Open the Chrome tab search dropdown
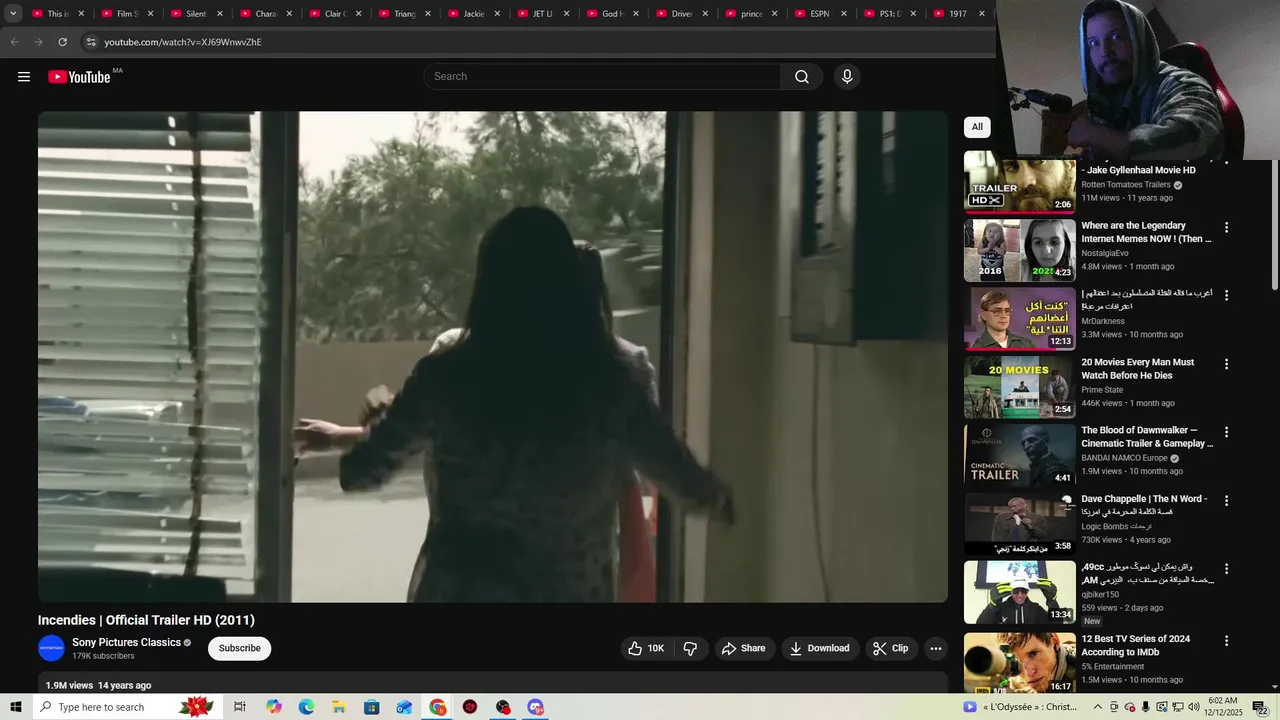1280x720 pixels. coord(13,14)
